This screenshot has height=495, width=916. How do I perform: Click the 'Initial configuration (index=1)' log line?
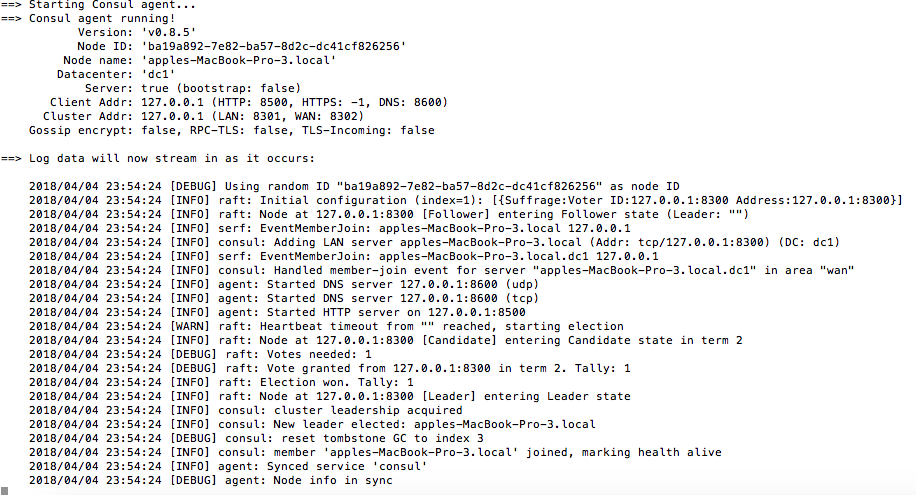point(466,200)
